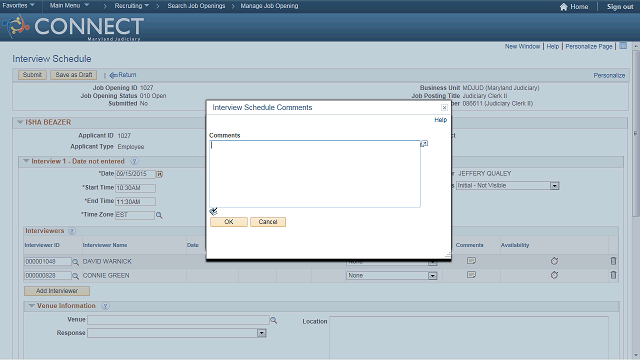This screenshot has height=360, width=640.
Task: Open page Help link
Action: 553,47
